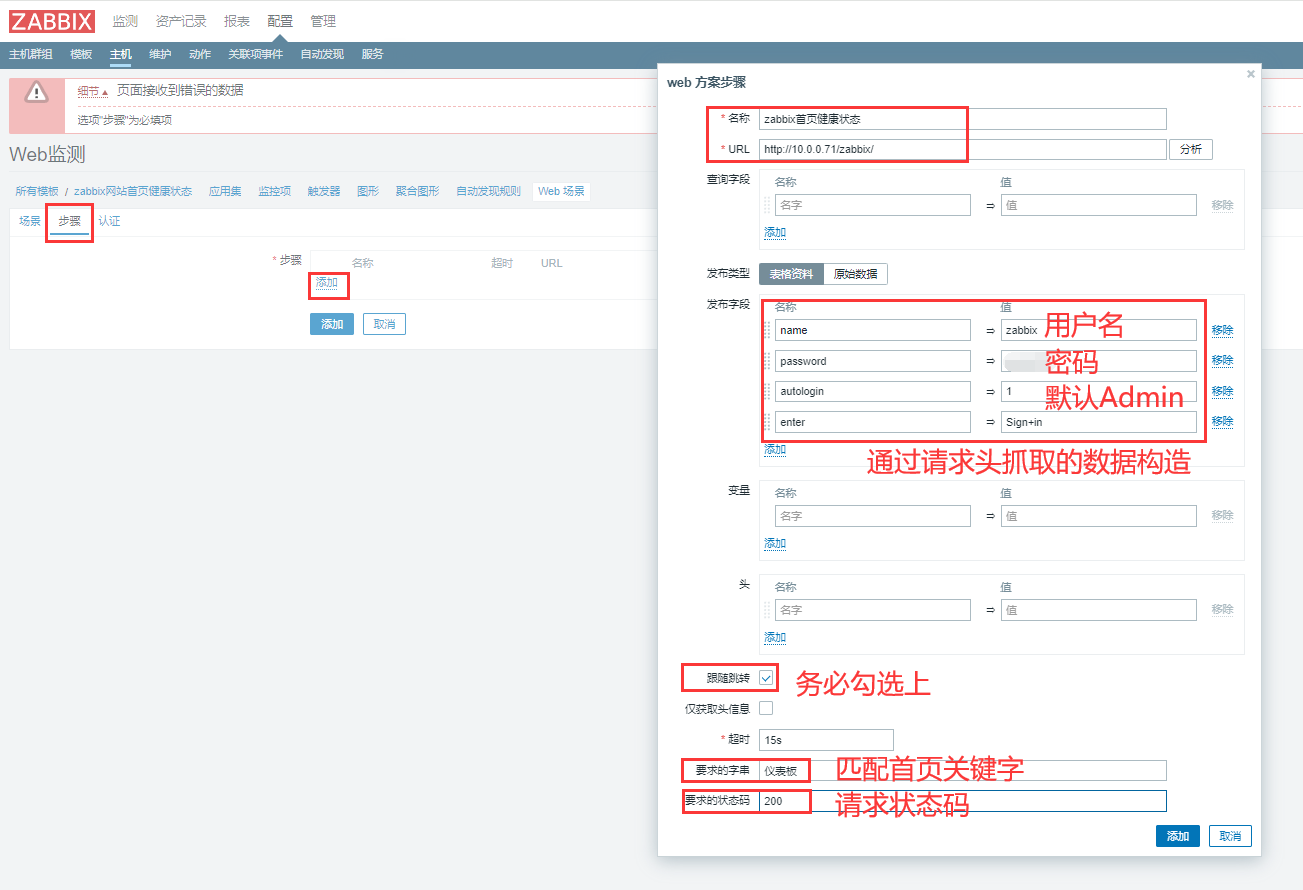Image resolution: width=1303 pixels, height=890 pixels.
Task: Click the step 名称 input field
Action: pyautogui.click(x=963, y=119)
